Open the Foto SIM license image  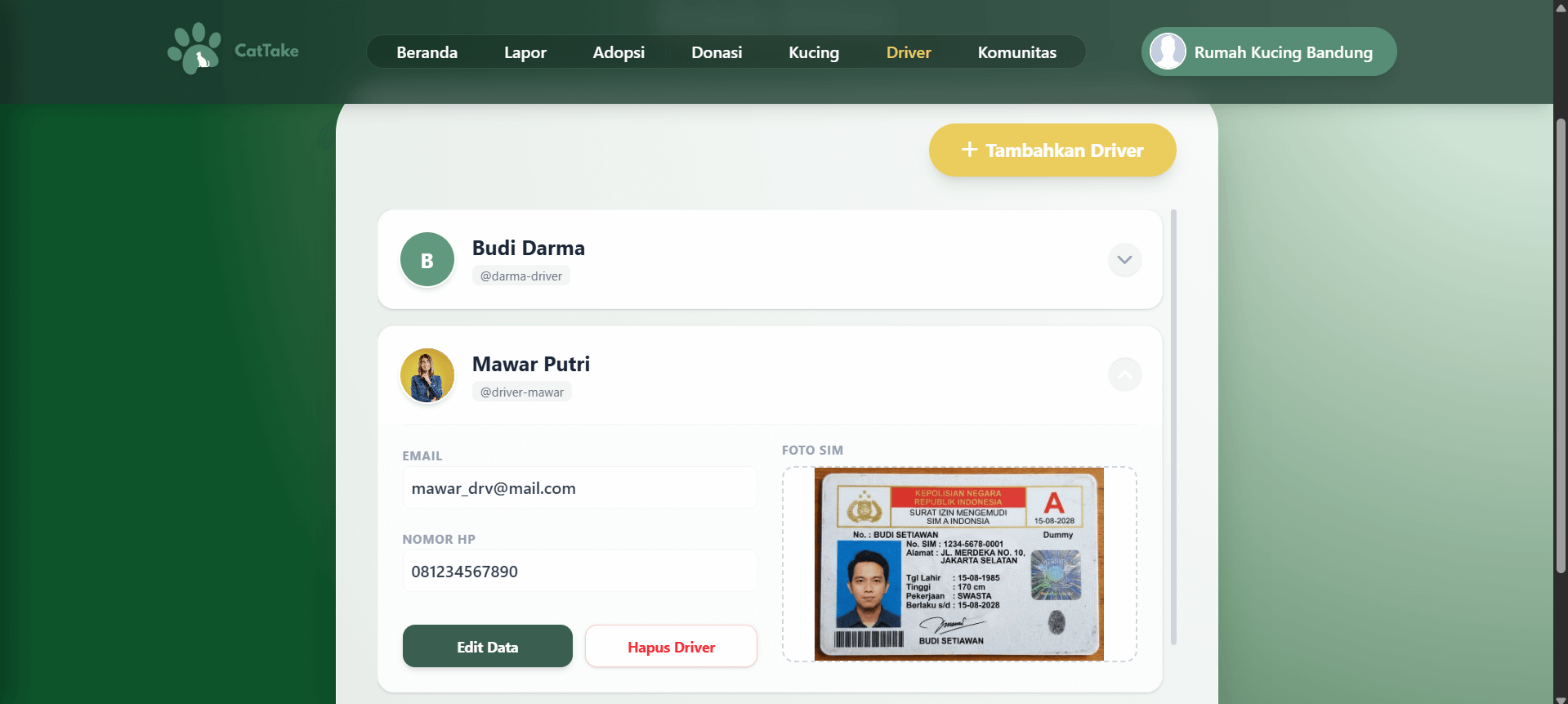tap(958, 564)
